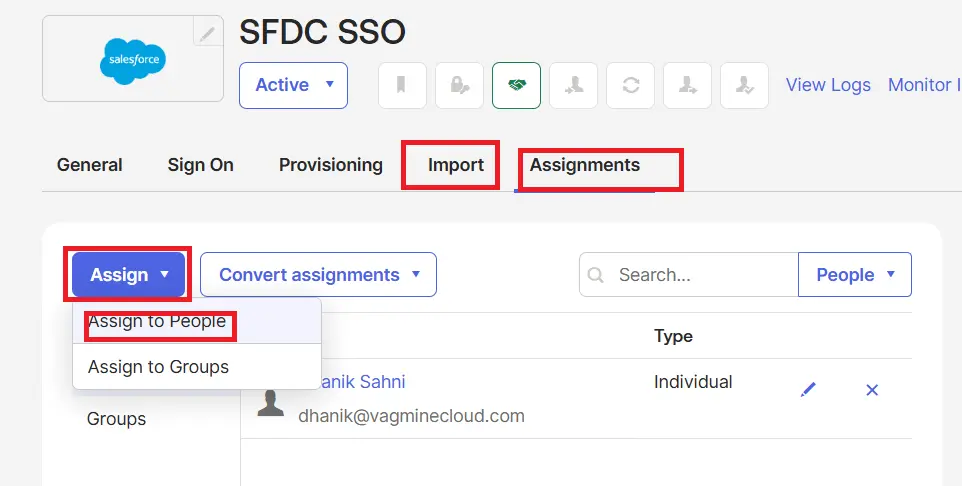The height and width of the screenshot is (486, 962).
Task: Click the Search input field
Action: tap(689, 274)
